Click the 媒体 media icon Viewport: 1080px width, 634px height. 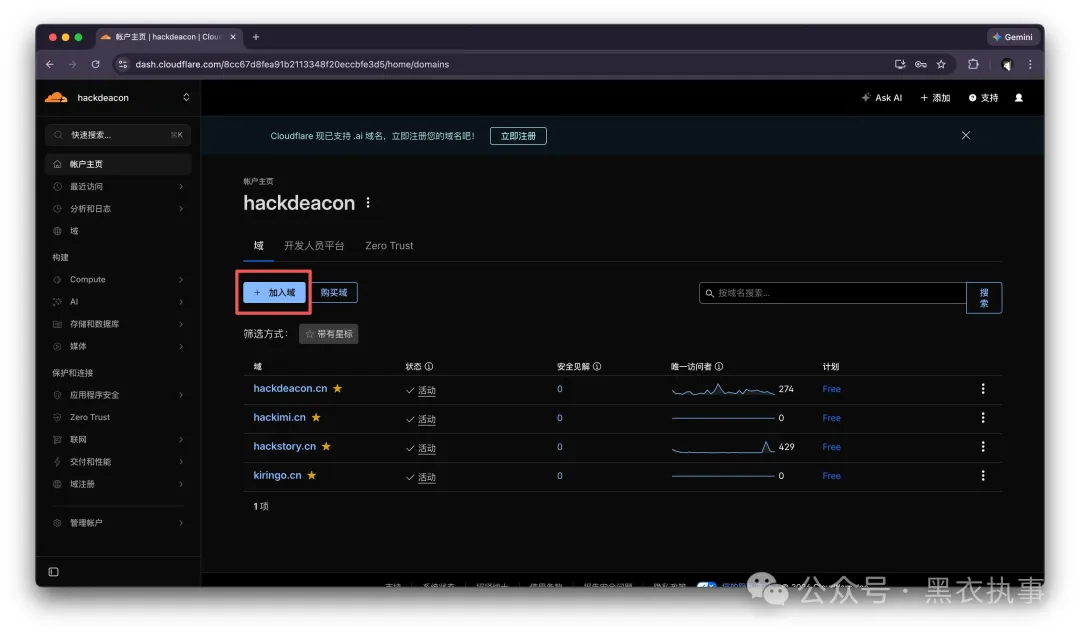point(57,346)
